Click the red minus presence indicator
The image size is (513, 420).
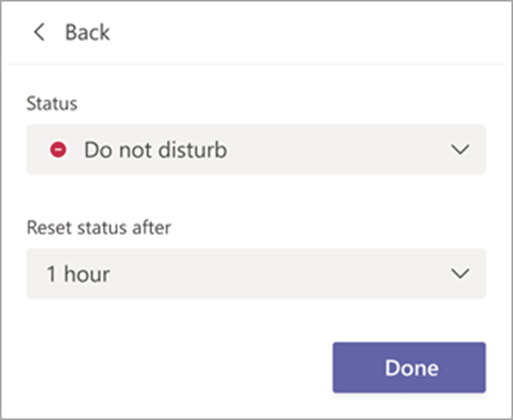click(x=58, y=150)
